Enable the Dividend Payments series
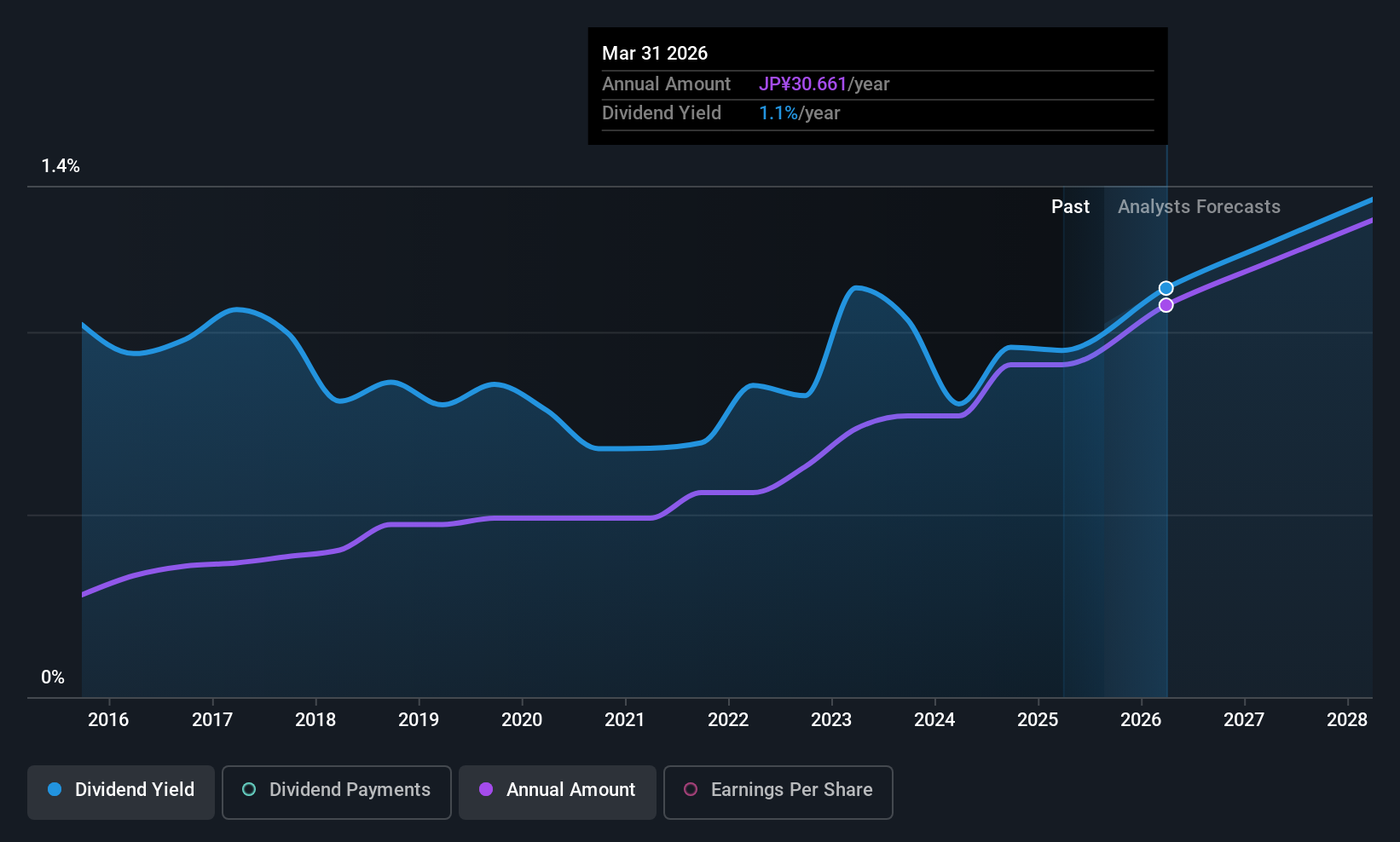 coord(337,792)
